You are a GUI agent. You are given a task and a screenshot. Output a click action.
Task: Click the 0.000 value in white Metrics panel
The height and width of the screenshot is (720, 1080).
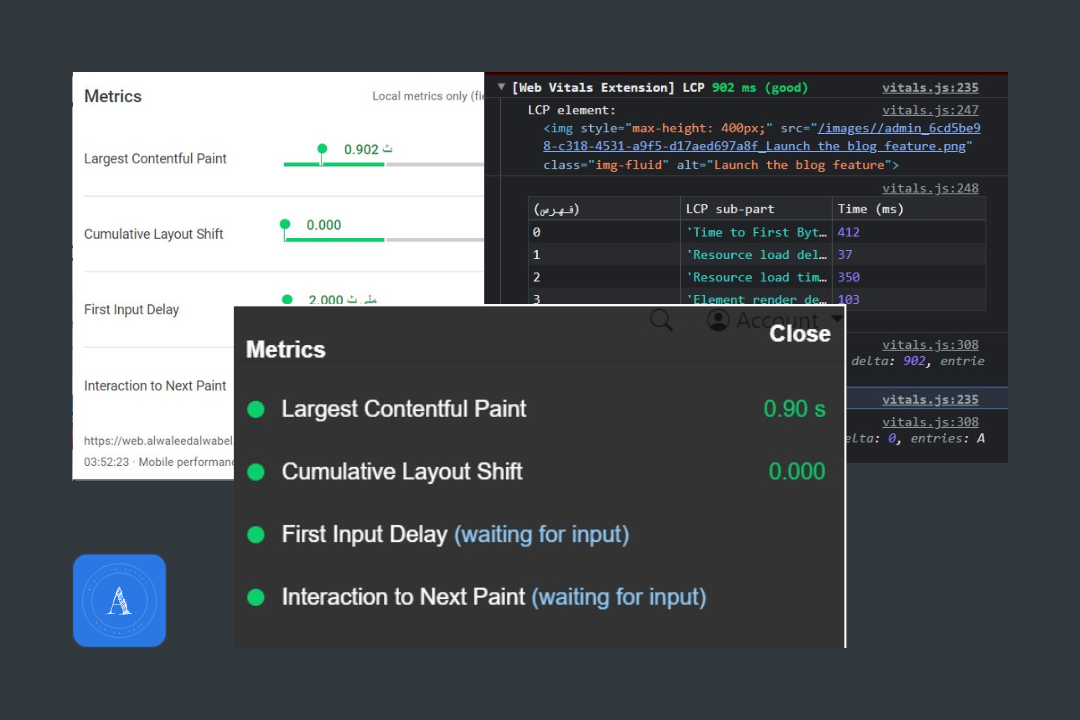point(324,225)
